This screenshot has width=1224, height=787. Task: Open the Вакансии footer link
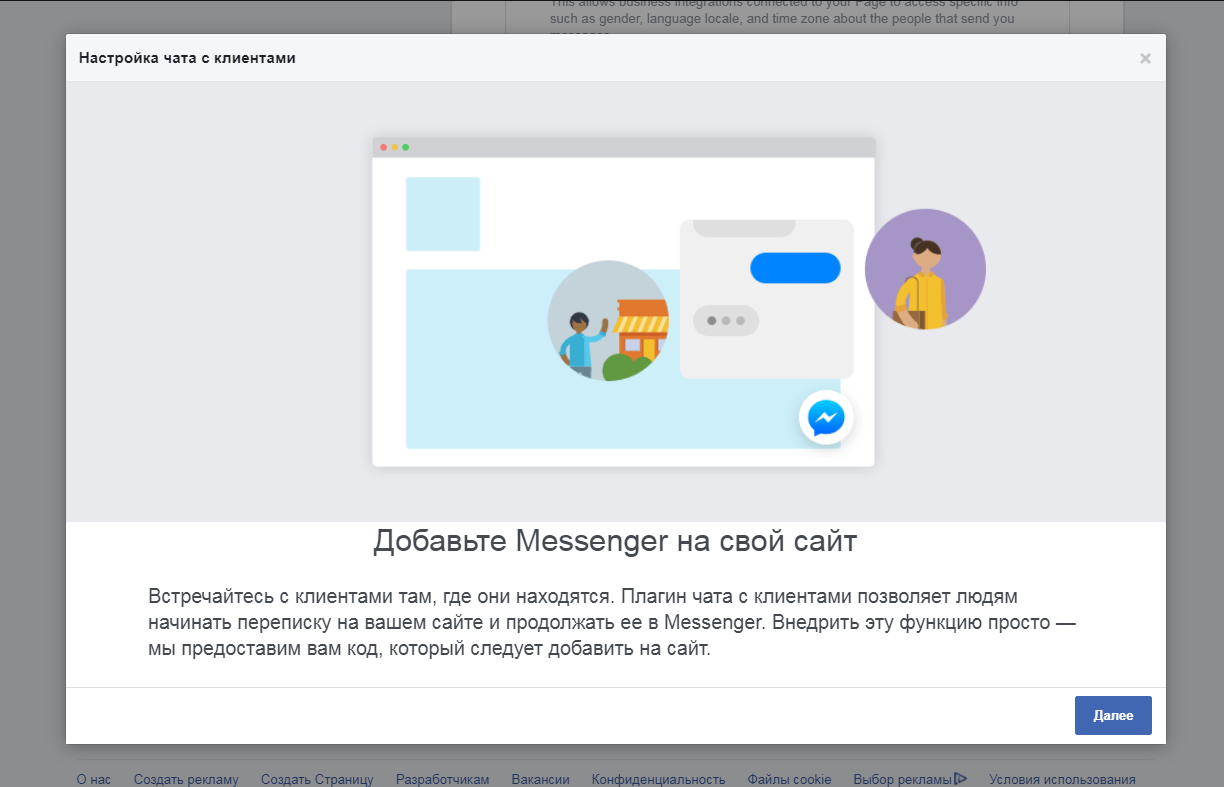pos(540,779)
